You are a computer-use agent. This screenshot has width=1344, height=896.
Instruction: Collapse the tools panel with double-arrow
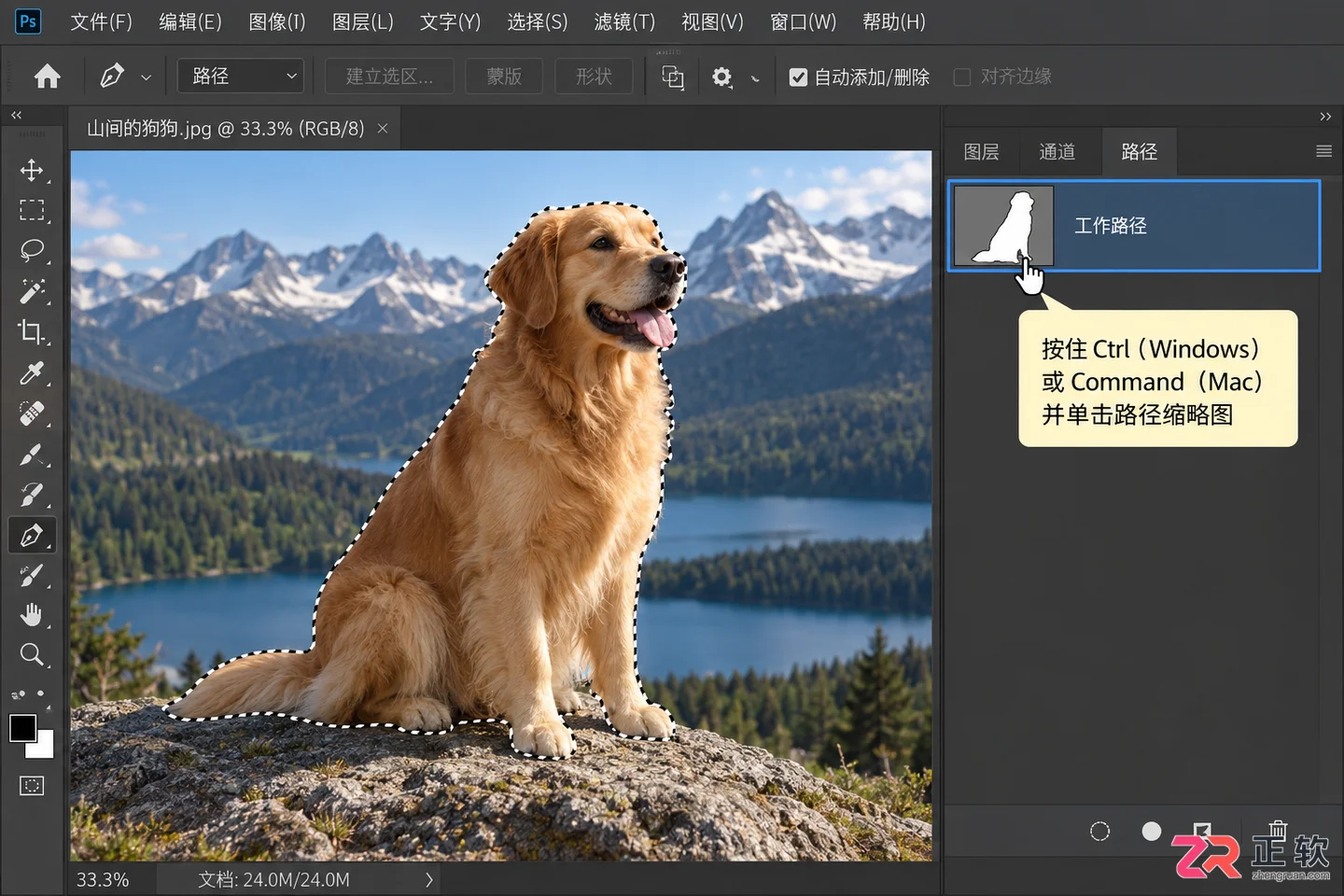coord(16,115)
